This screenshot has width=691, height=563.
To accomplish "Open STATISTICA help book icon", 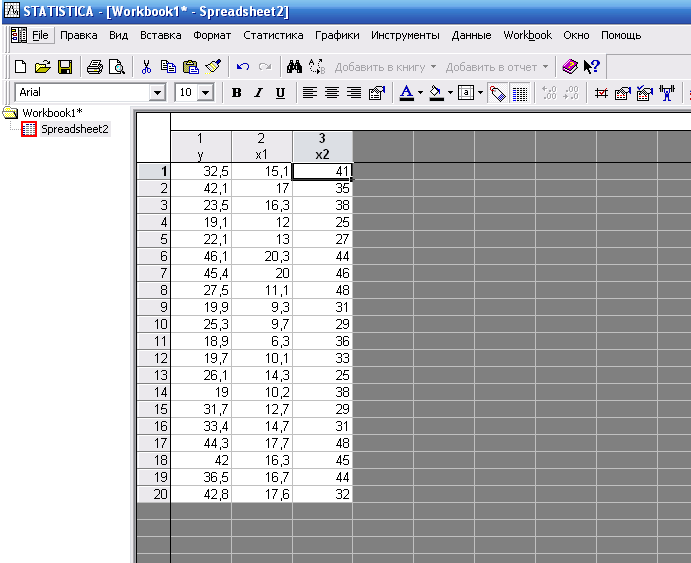I will pos(570,67).
